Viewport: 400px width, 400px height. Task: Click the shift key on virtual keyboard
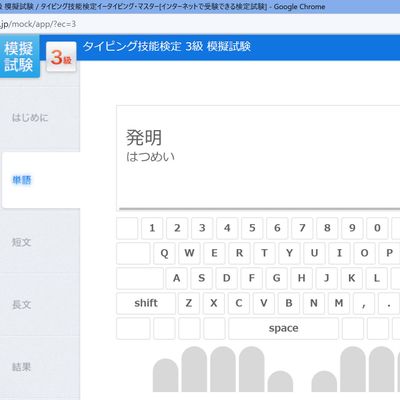[146, 303]
